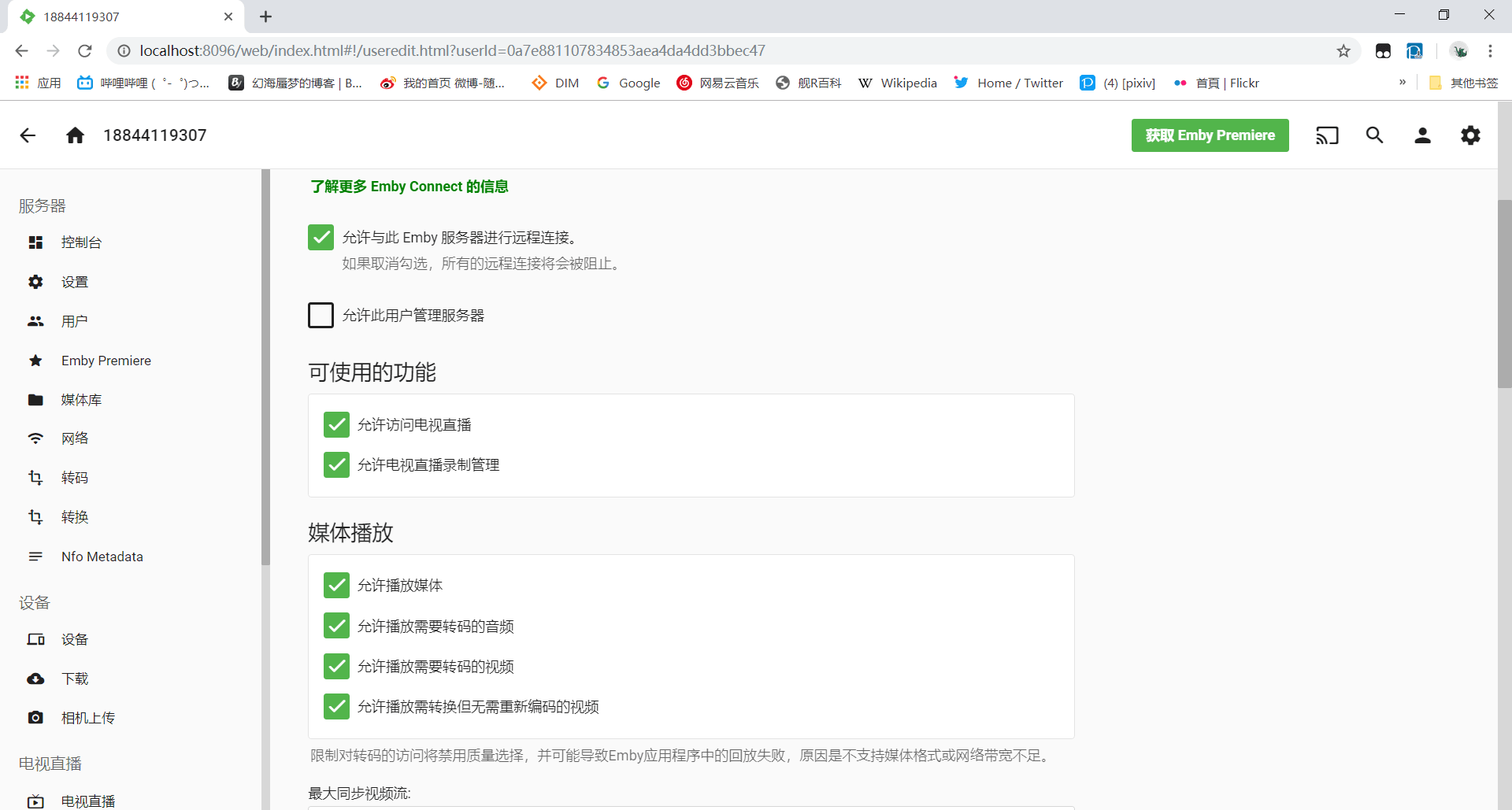Click the Nfo Metadata list icon

pos(35,557)
